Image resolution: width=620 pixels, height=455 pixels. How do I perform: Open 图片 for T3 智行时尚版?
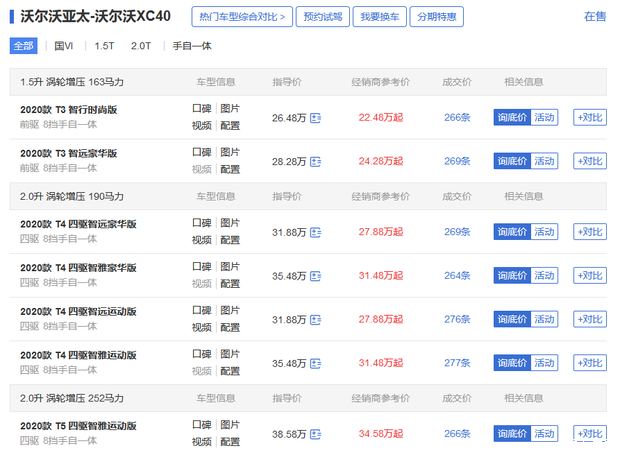coord(230,109)
